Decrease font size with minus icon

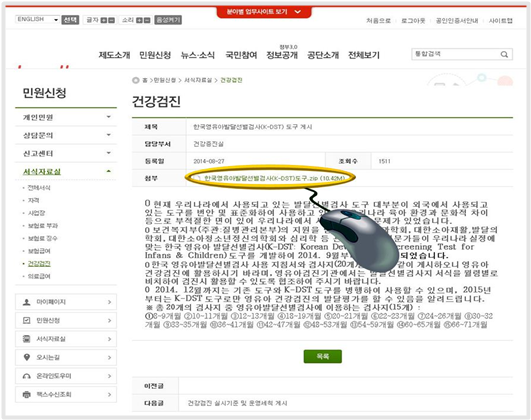111,20
